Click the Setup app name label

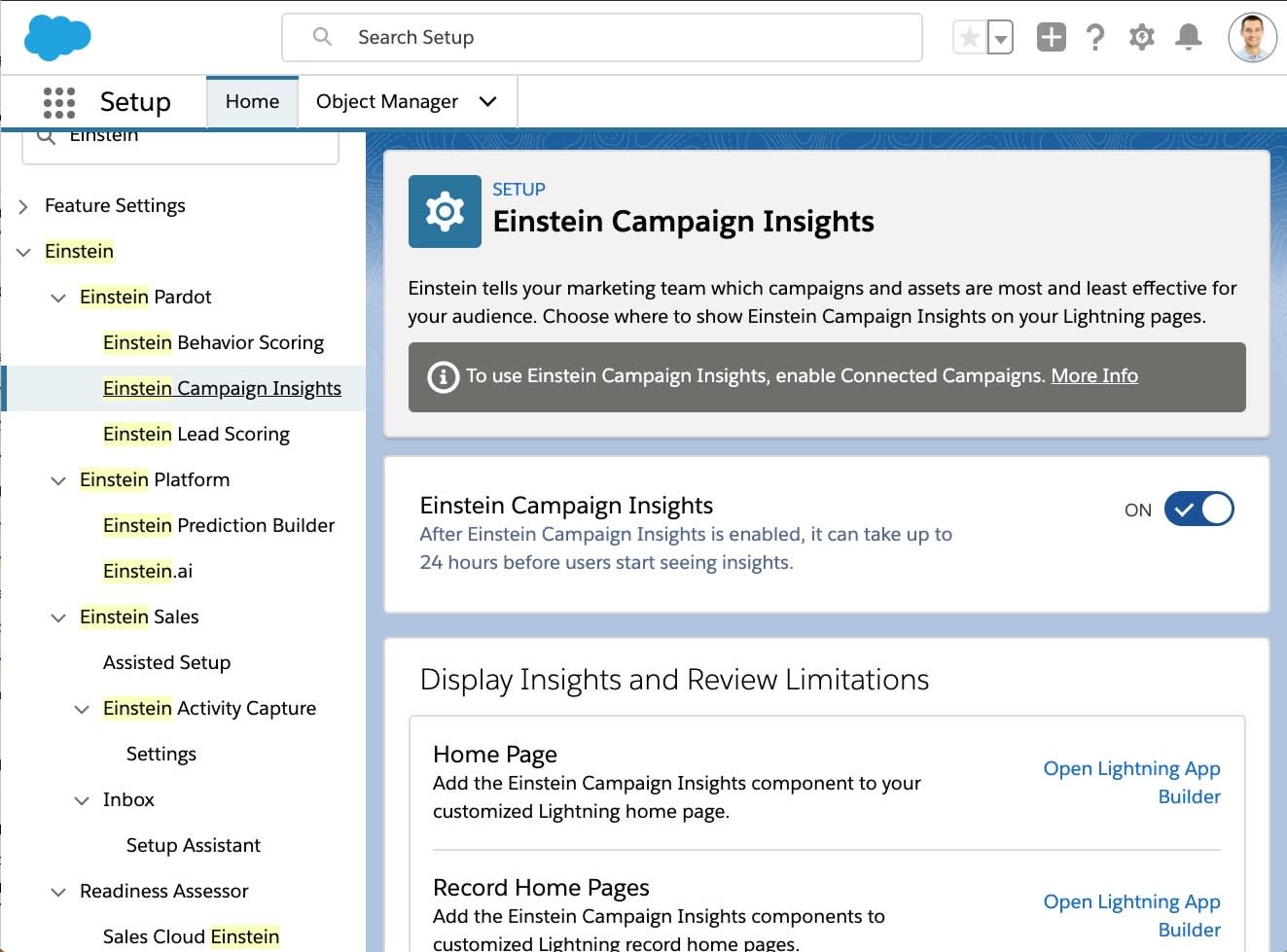135,101
